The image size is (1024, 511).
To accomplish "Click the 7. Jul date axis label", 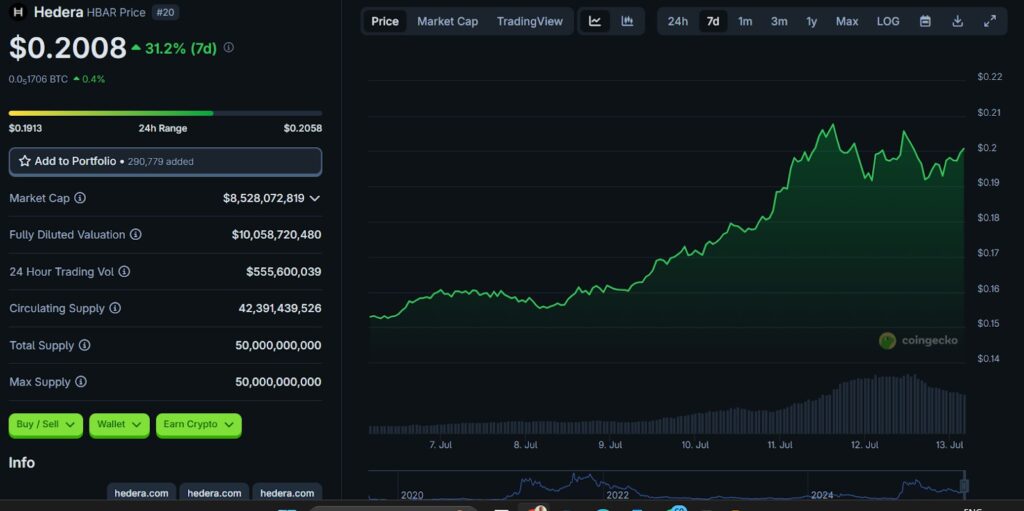I will pos(441,445).
